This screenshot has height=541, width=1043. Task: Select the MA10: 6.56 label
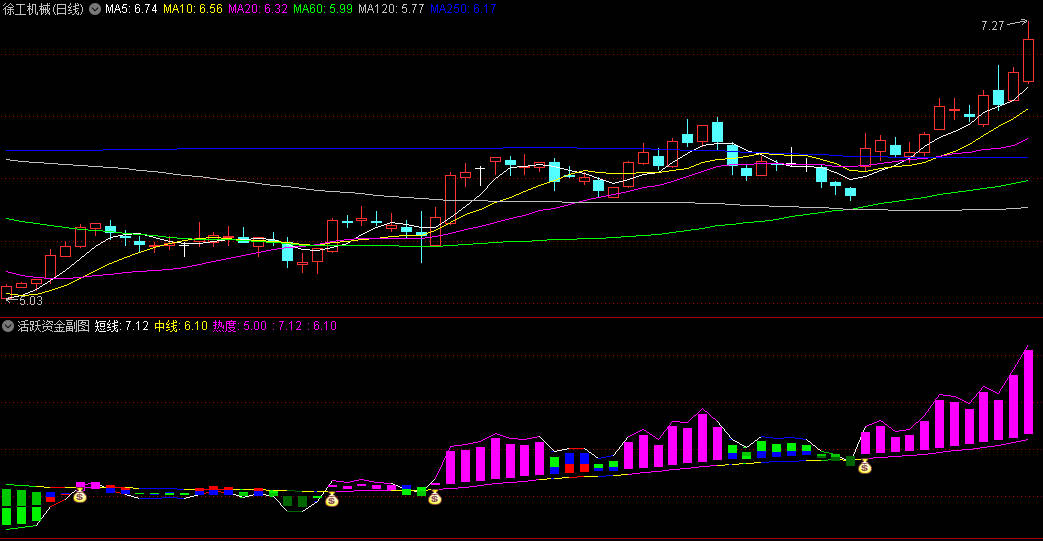pos(193,9)
